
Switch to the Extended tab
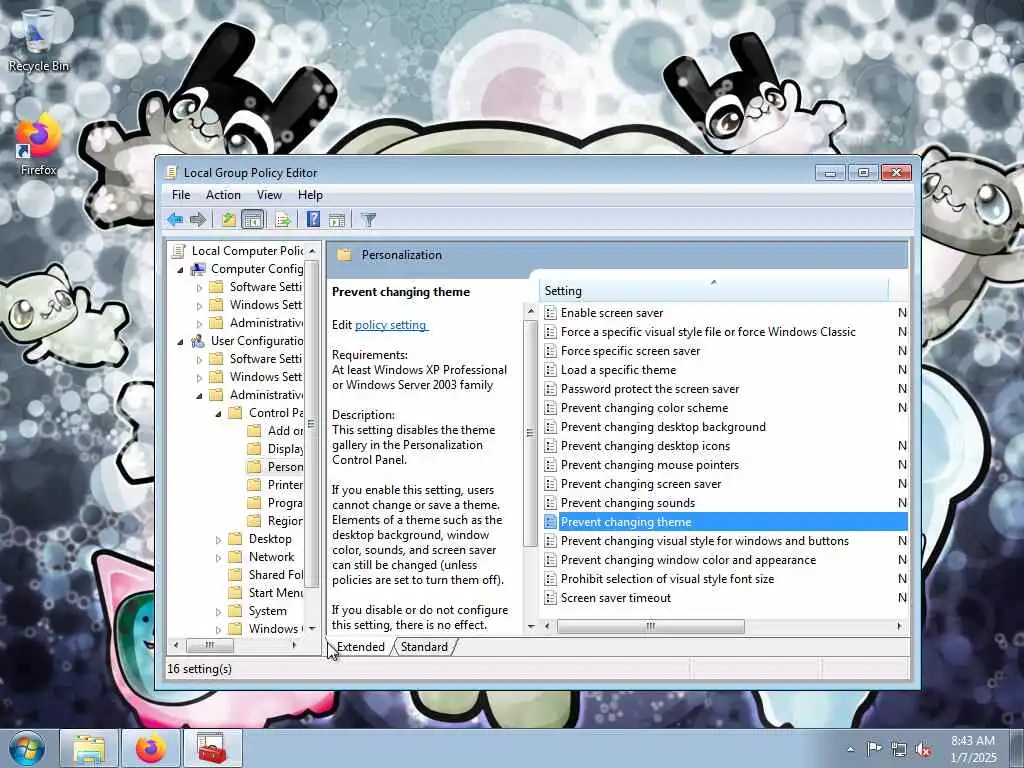pyautogui.click(x=360, y=647)
